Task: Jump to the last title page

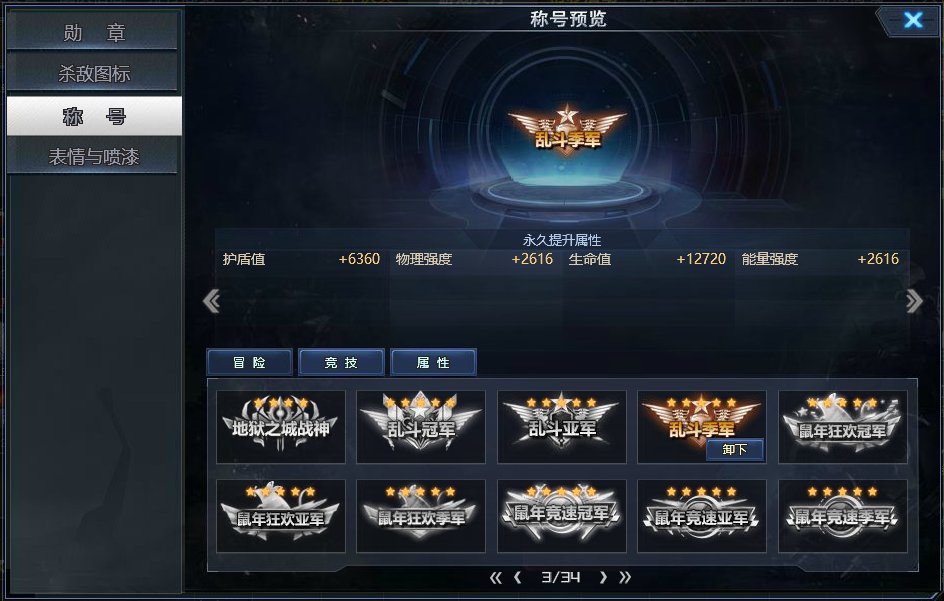Action: [x=625, y=578]
